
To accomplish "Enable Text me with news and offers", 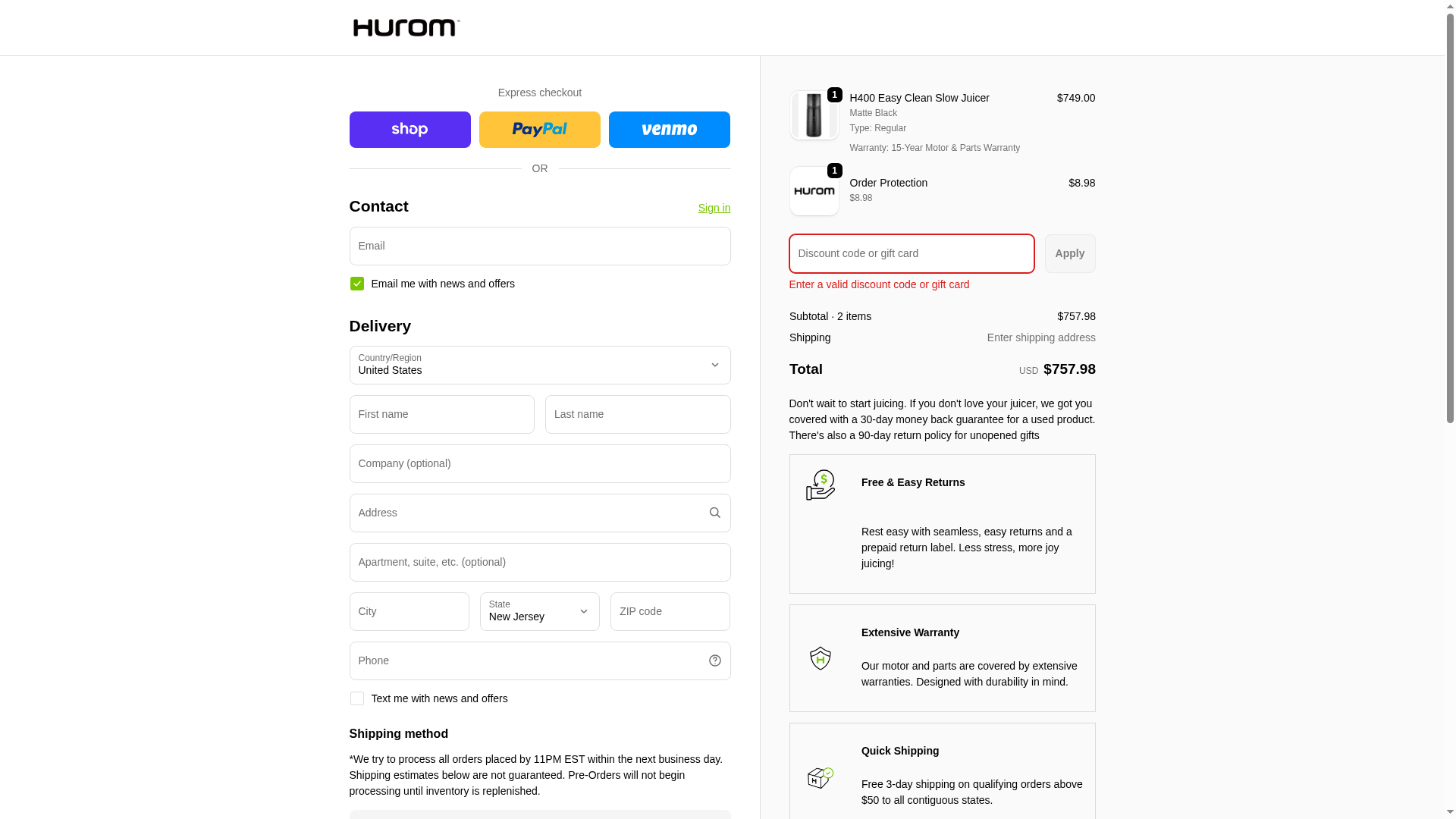I will coord(357,698).
